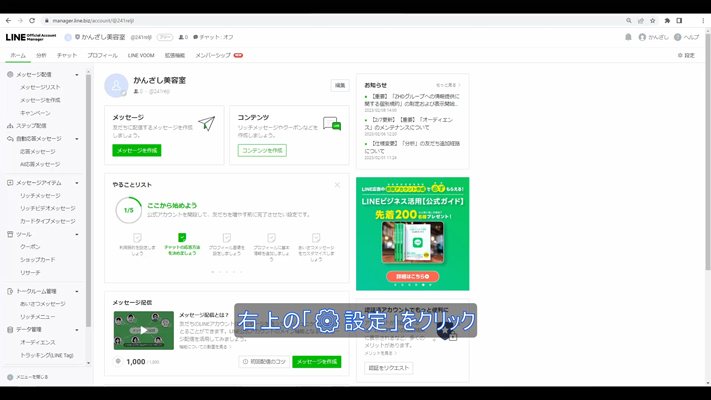Click the LINE Official Account Manager logo
Image resolution: width=711 pixels, height=400 pixels.
(31, 37)
